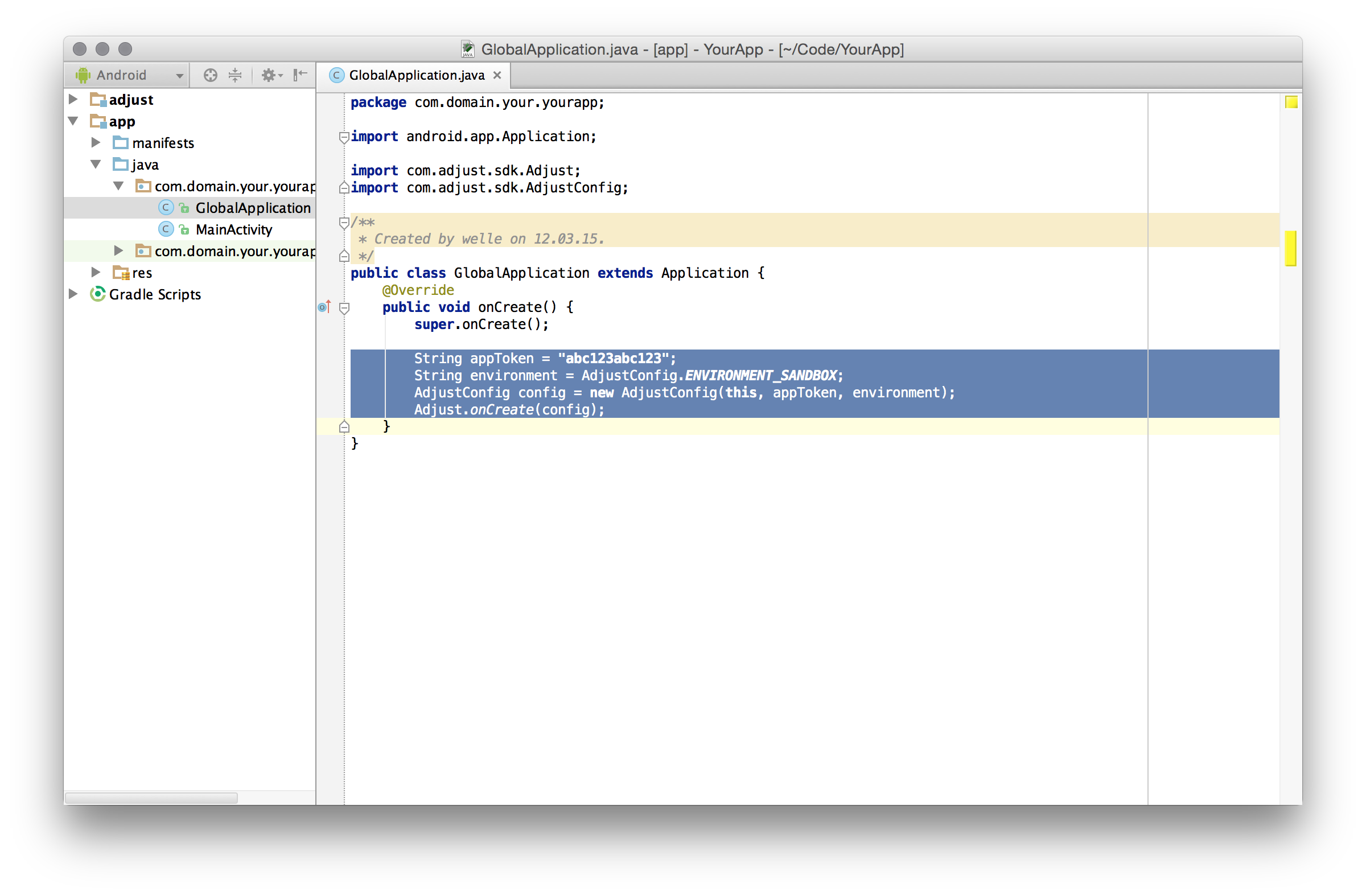Image resolution: width=1366 pixels, height=896 pixels.
Task: Open the project panel settings gear
Action: (x=269, y=75)
